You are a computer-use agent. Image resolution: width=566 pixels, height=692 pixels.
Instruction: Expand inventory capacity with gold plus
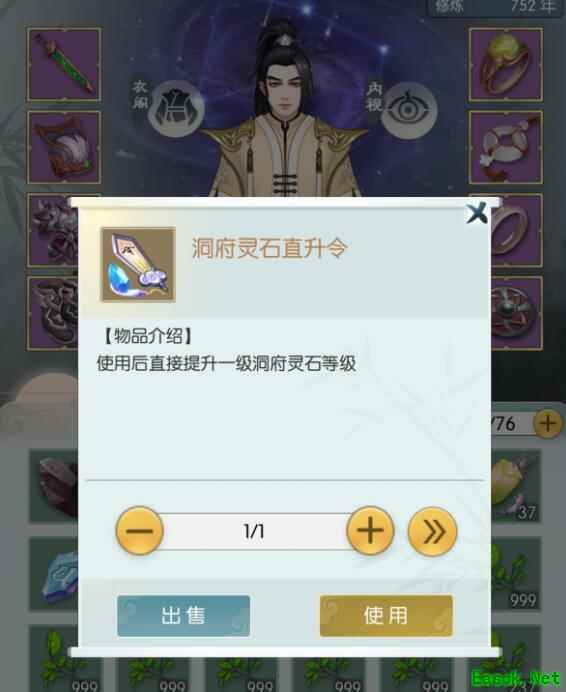pyautogui.click(x=547, y=424)
